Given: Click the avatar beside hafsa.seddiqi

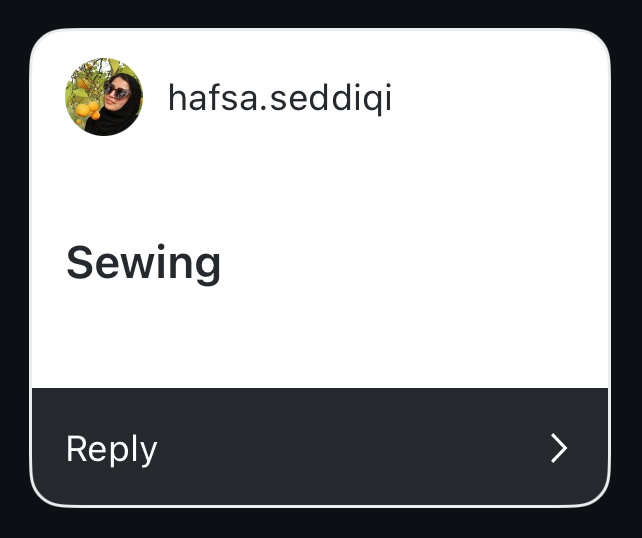Looking at the screenshot, I should (x=104, y=97).
